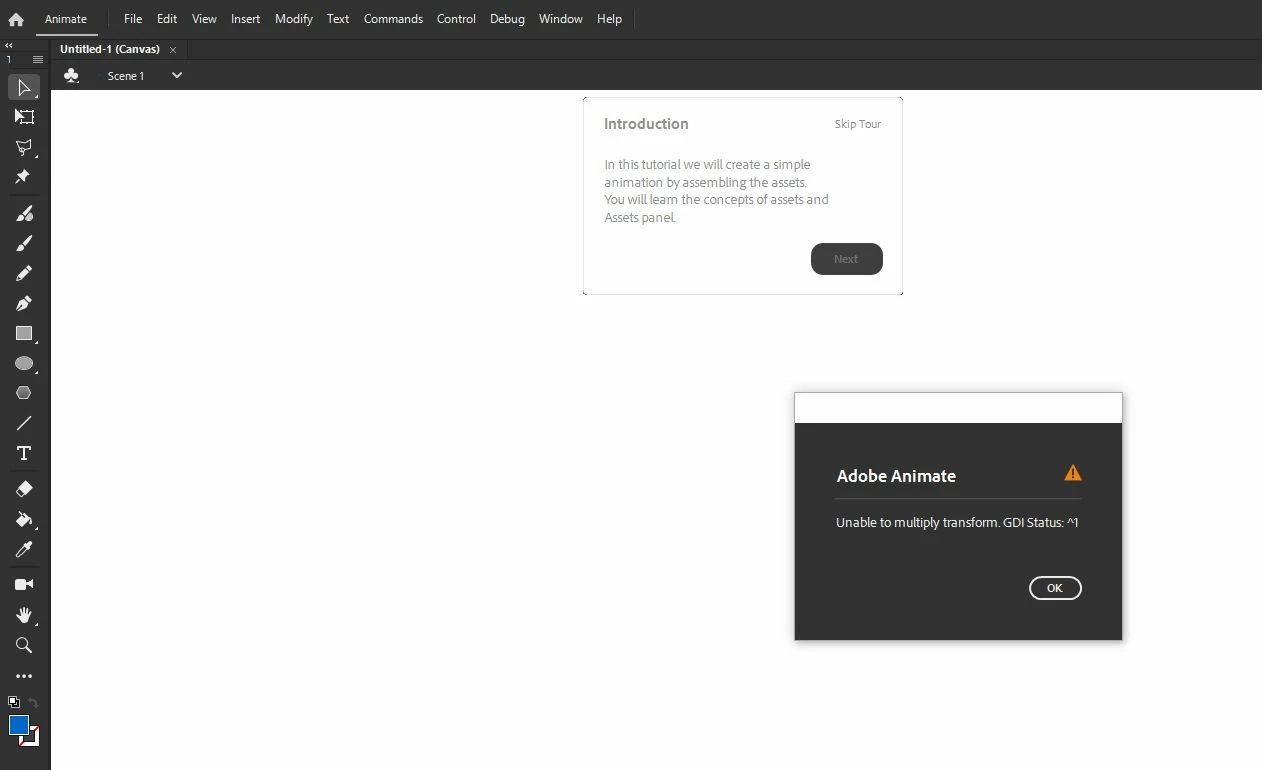Viewport: 1262px width, 770px height.
Task: Click the Skip Tour link
Action: (858, 124)
